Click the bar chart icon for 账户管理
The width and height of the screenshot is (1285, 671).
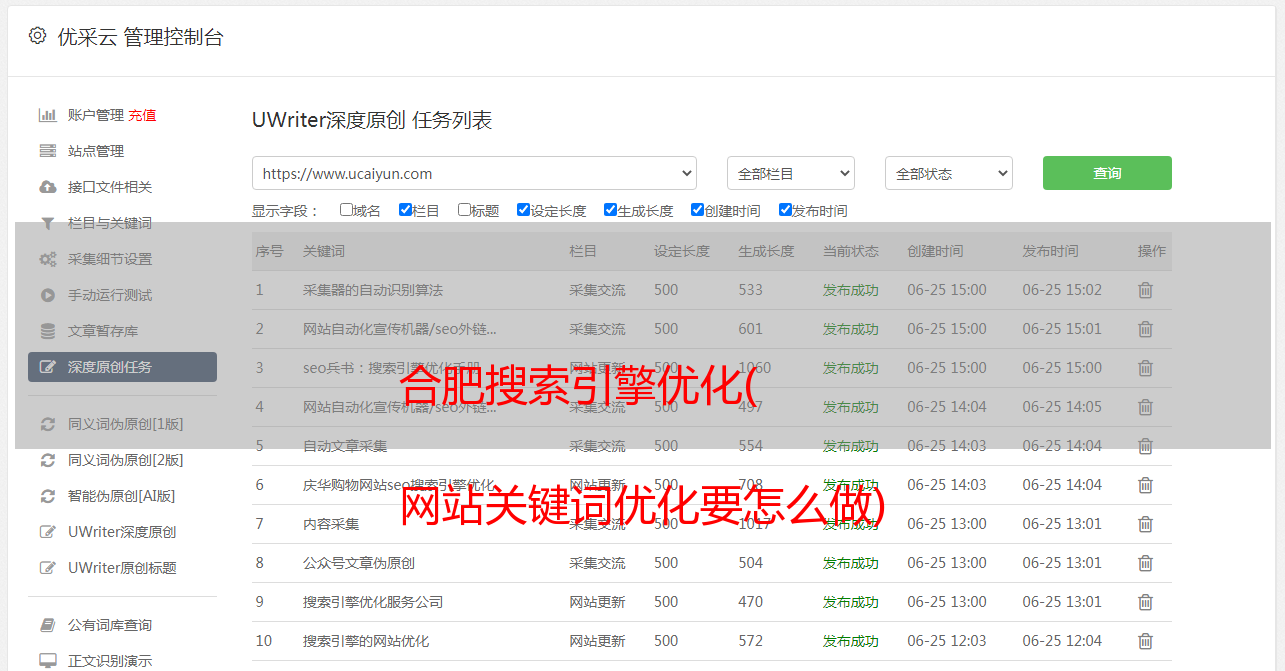[47, 115]
